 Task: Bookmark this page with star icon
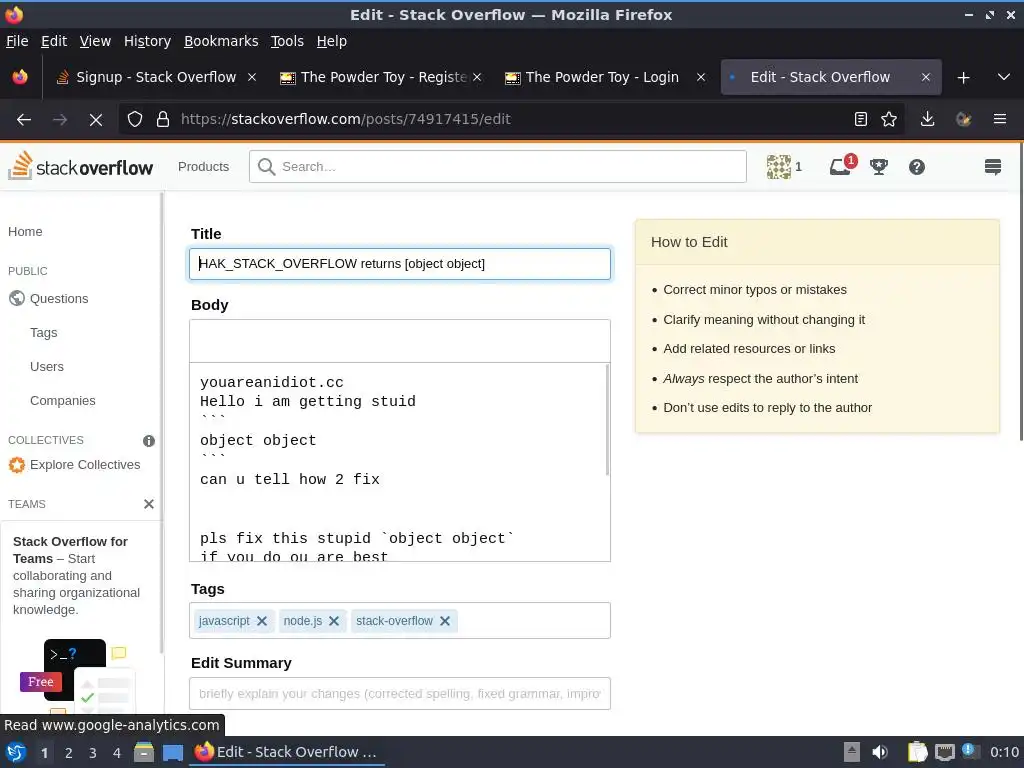889,120
